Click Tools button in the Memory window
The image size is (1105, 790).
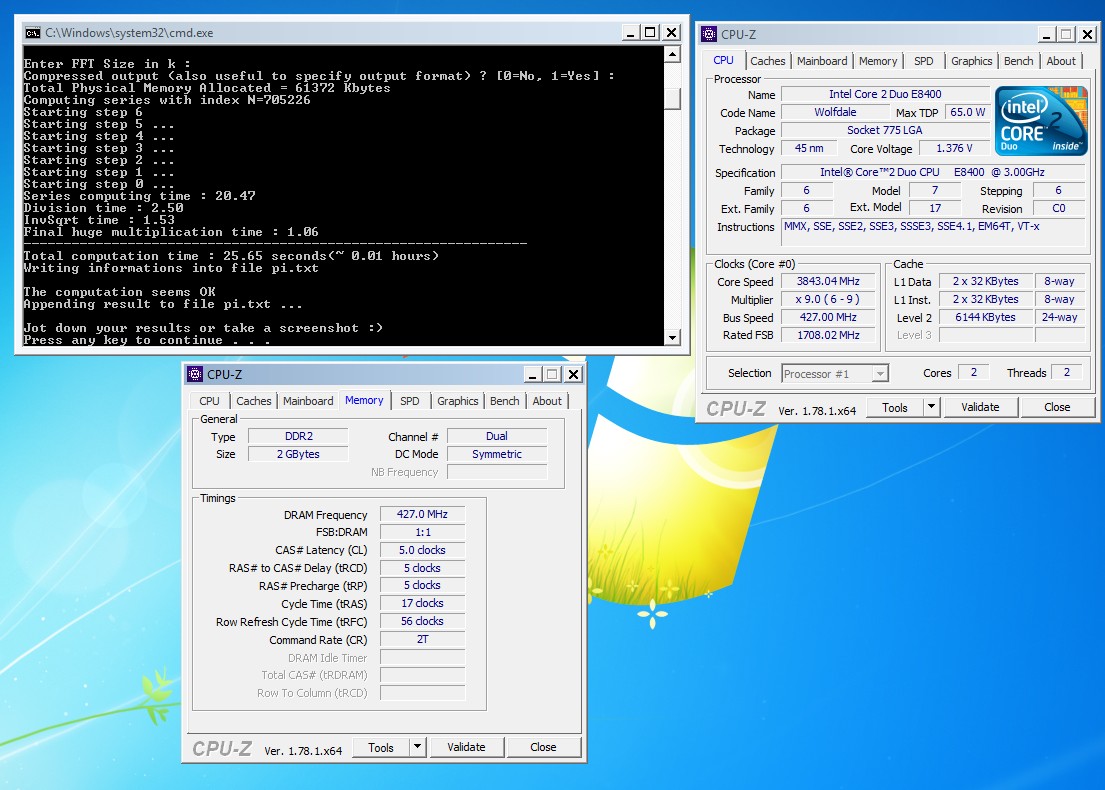pos(381,747)
